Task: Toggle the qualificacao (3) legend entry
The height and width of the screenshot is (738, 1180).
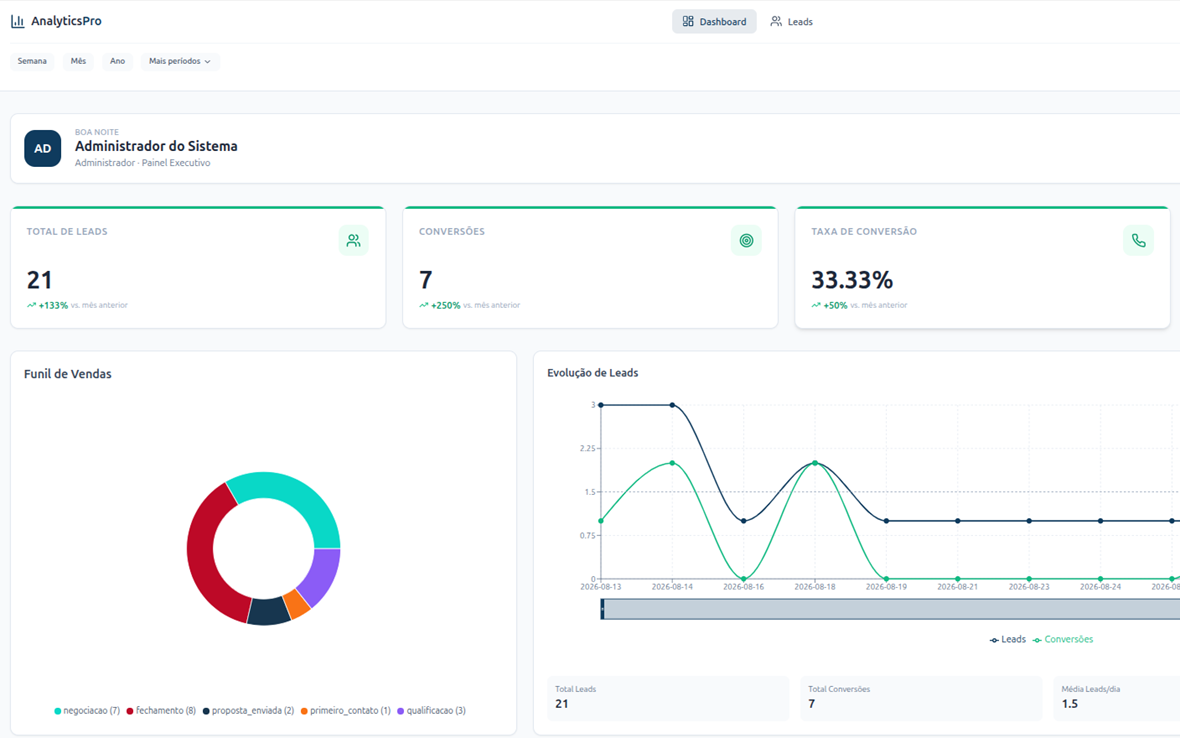Action: tap(432, 711)
